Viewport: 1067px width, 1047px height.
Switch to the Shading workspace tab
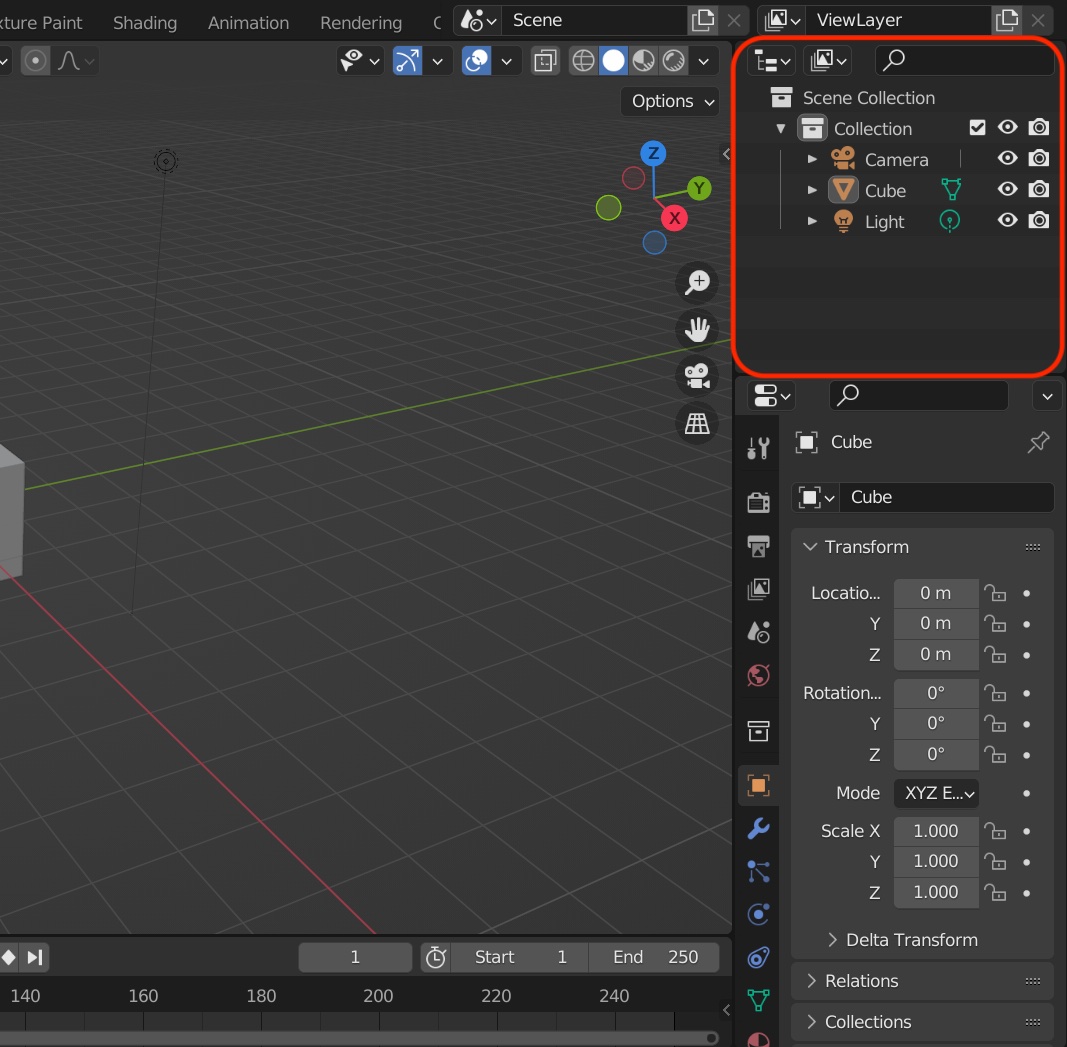click(145, 22)
